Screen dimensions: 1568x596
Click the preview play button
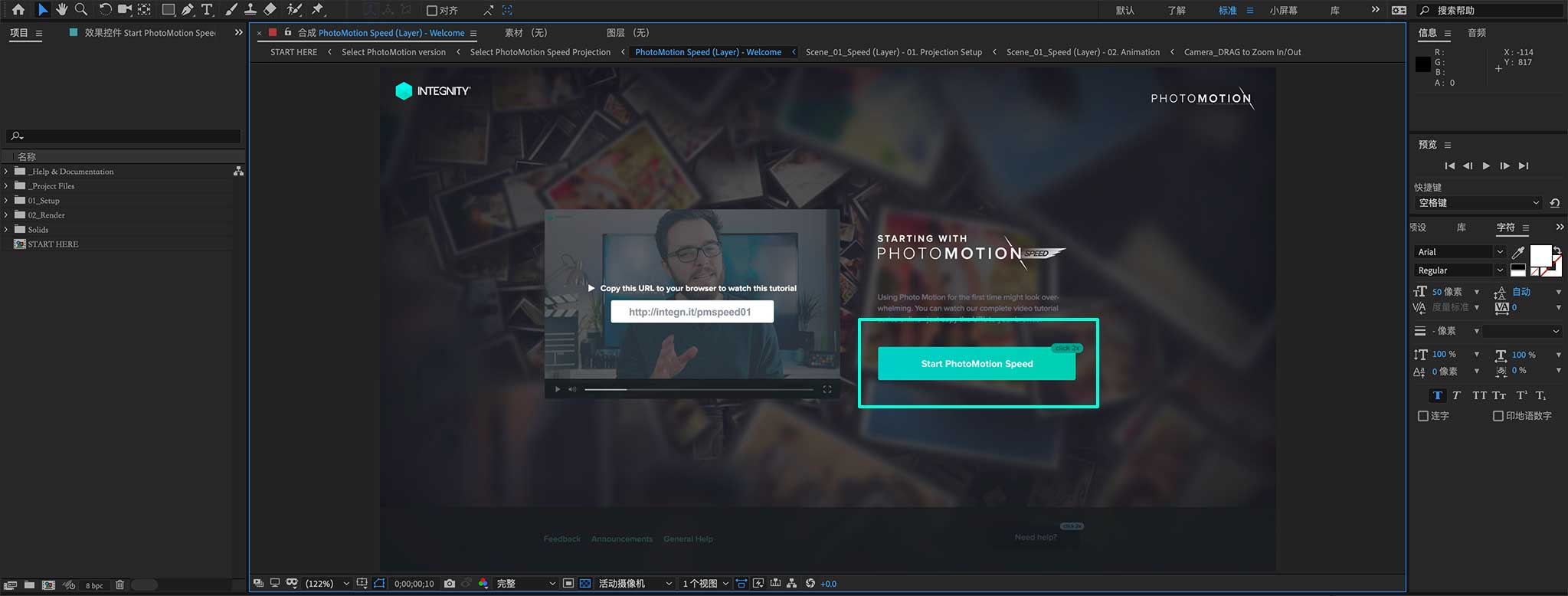coord(1486,166)
